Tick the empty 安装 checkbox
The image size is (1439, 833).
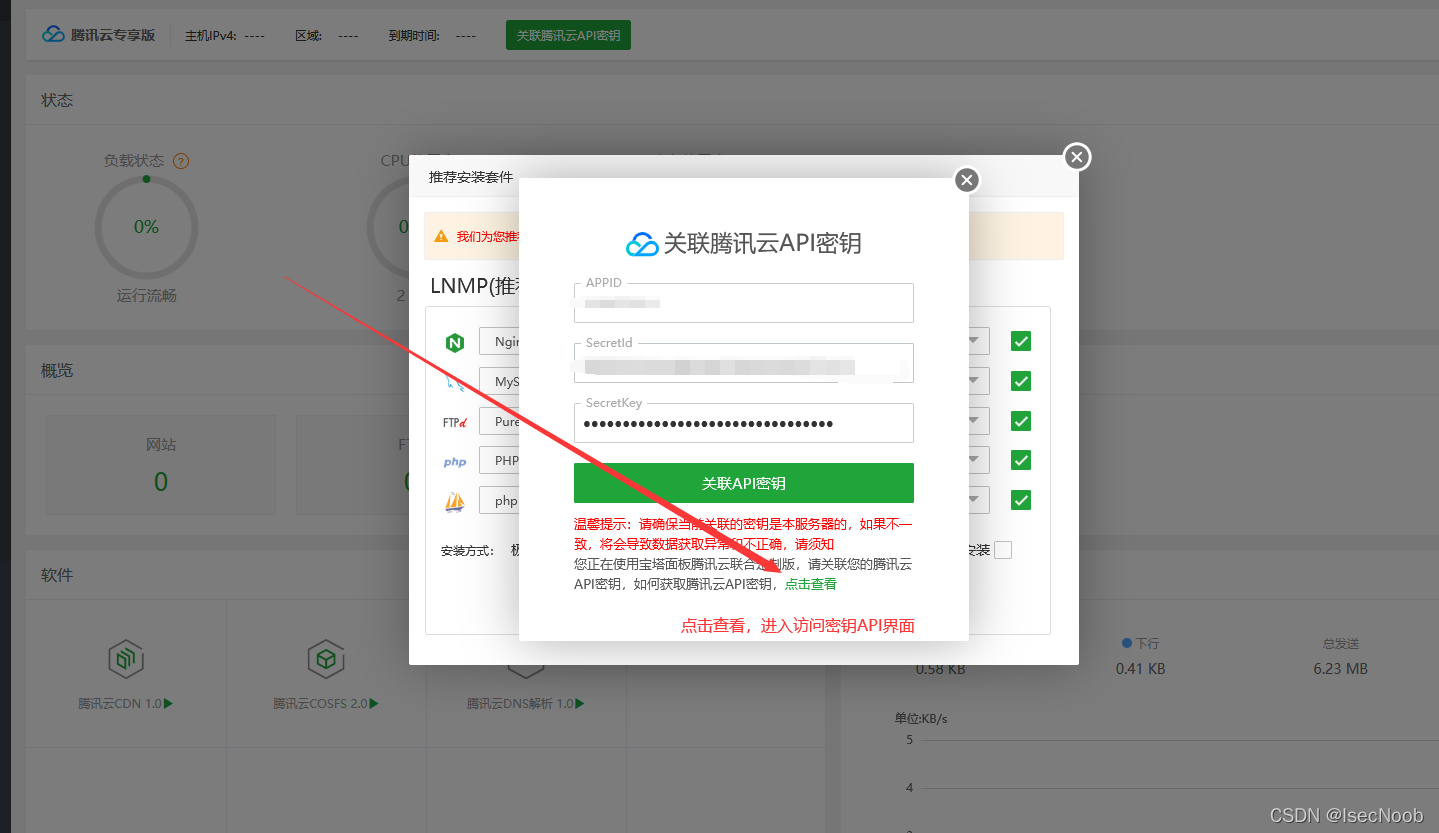[x=1003, y=550]
